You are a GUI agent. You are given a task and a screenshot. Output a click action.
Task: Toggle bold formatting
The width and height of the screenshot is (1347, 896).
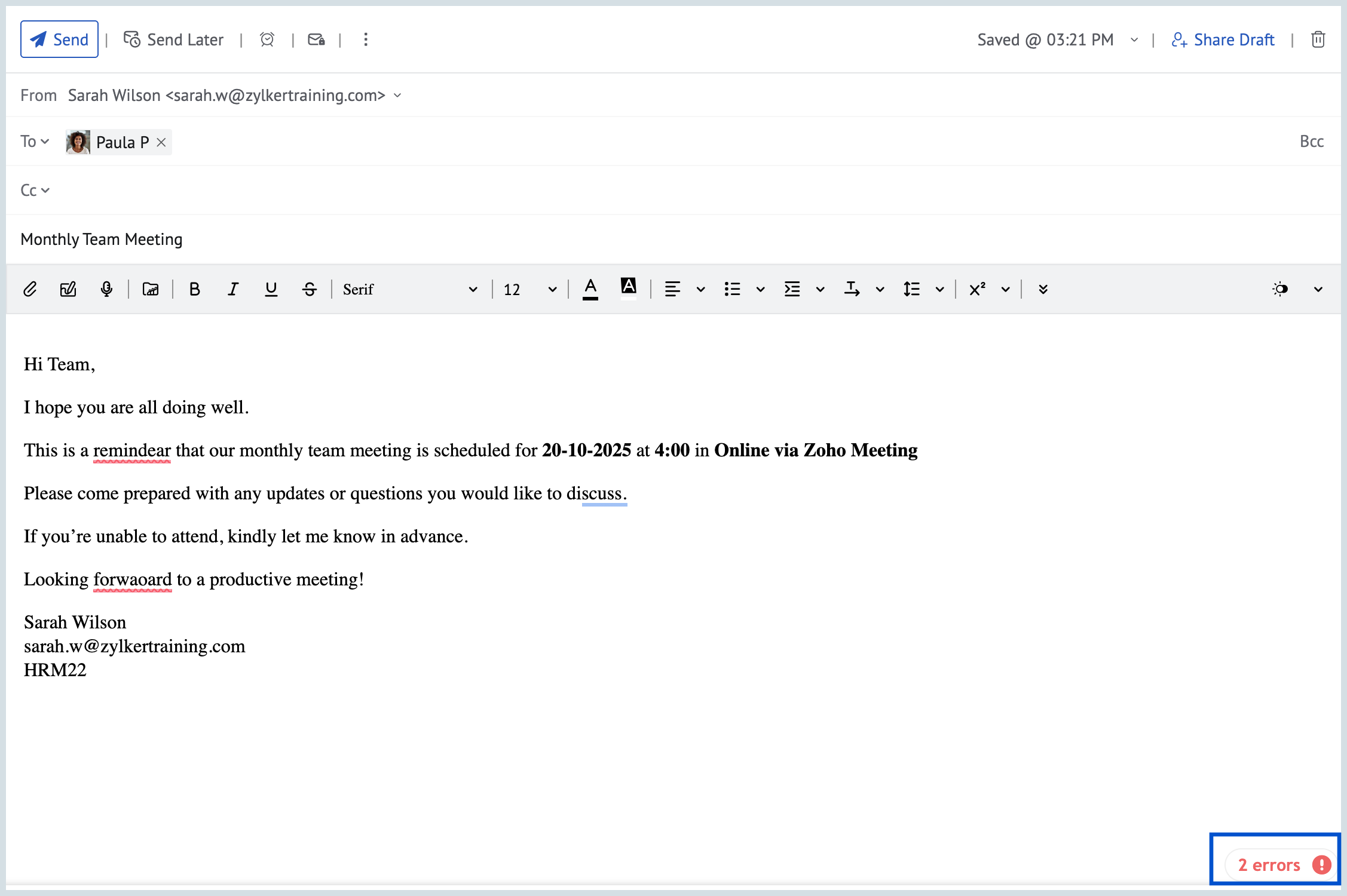194,290
